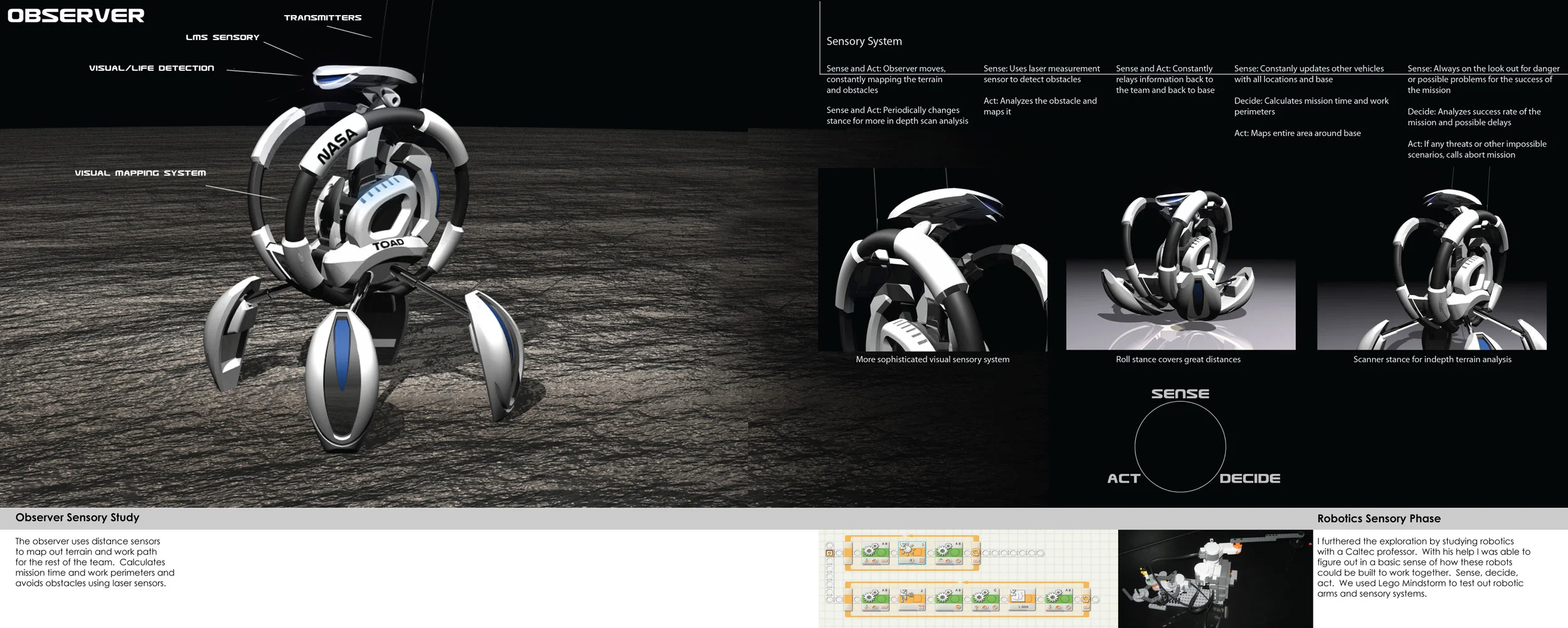Click the Sensory System heading
Image resolution: width=1568 pixels, height=628 pixels.
click(x=864, y=41)
